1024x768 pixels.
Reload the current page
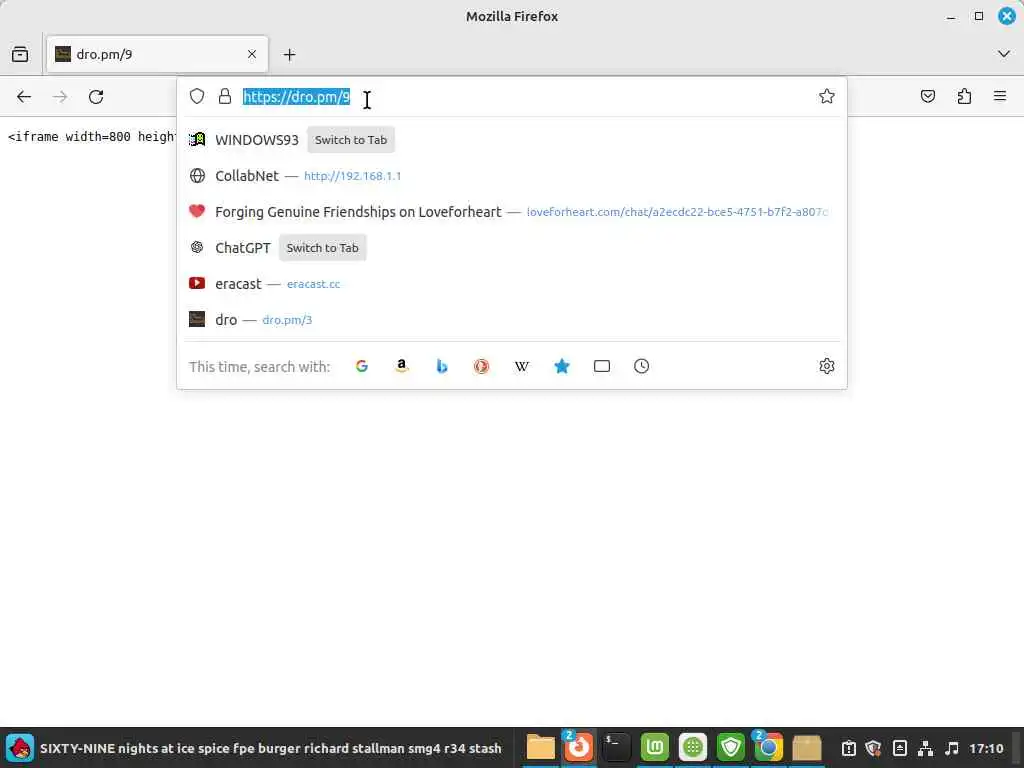(x=96, y=97)
